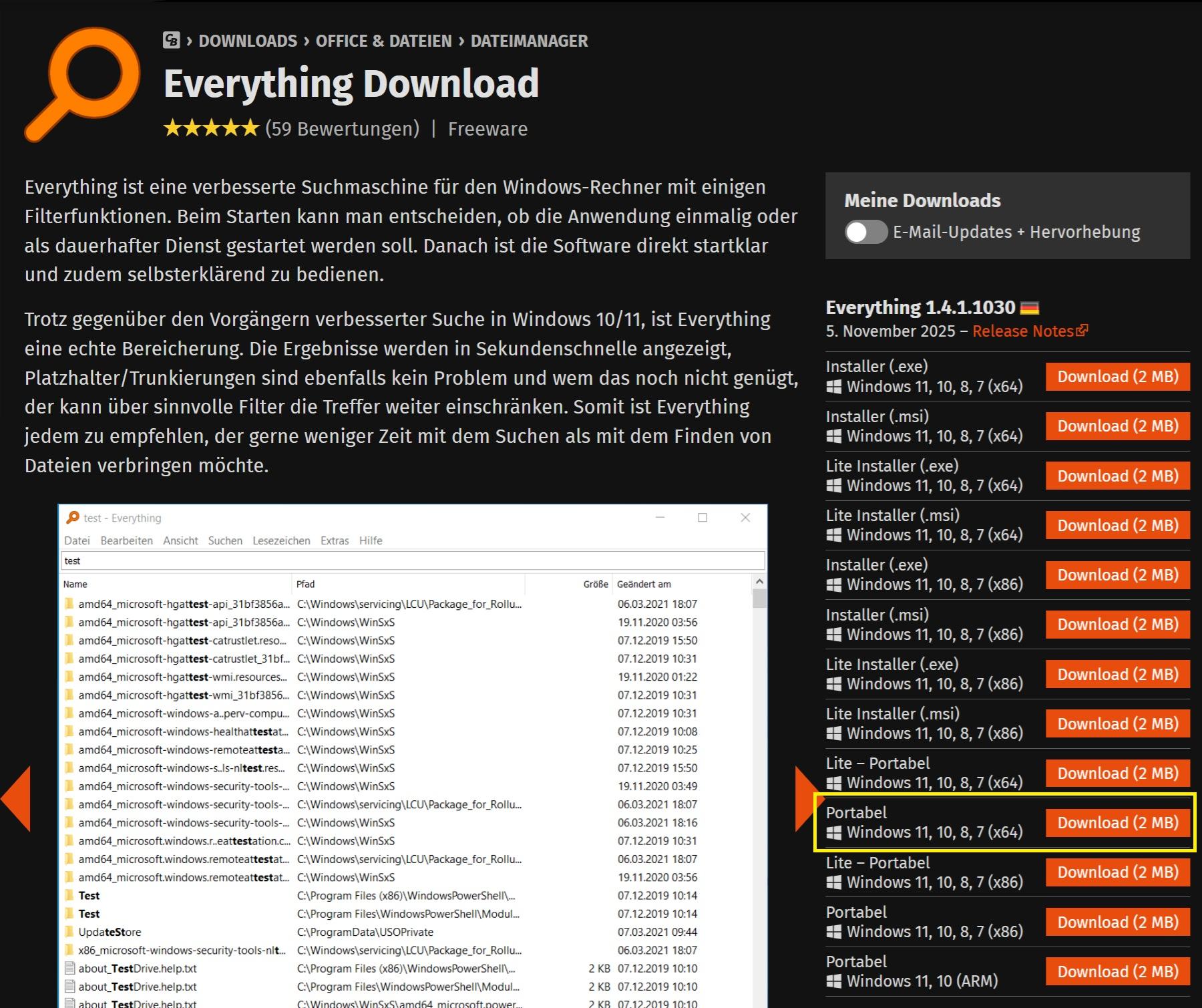Download the Portabel ARM version

click(x=1118, y=972)
